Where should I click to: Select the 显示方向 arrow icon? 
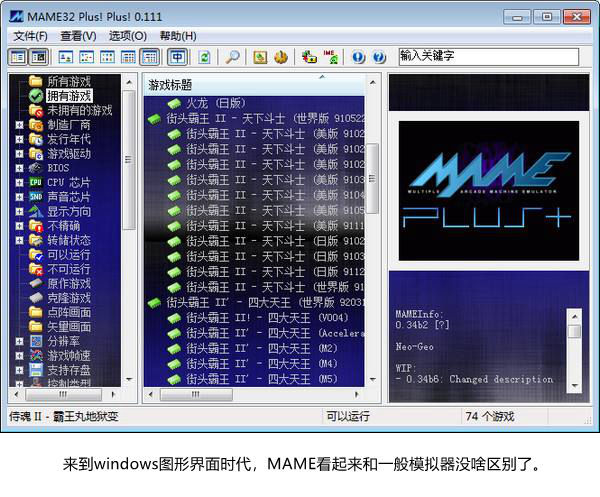tap(36, 211)
